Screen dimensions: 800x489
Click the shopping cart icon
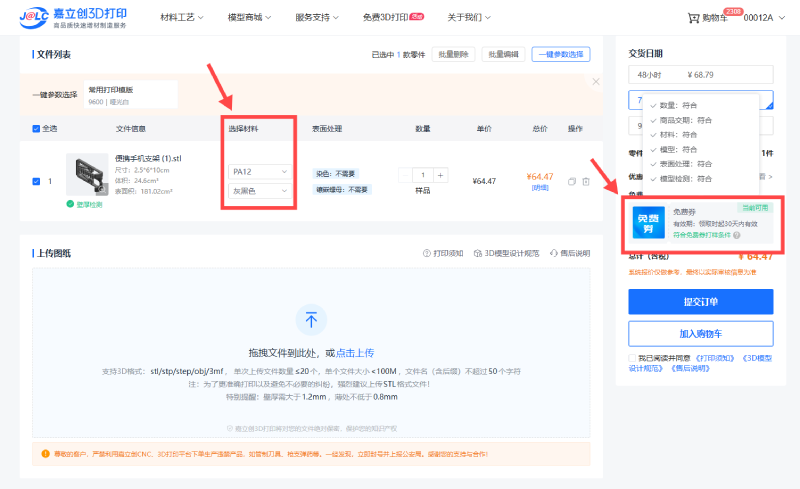[693, 18]
